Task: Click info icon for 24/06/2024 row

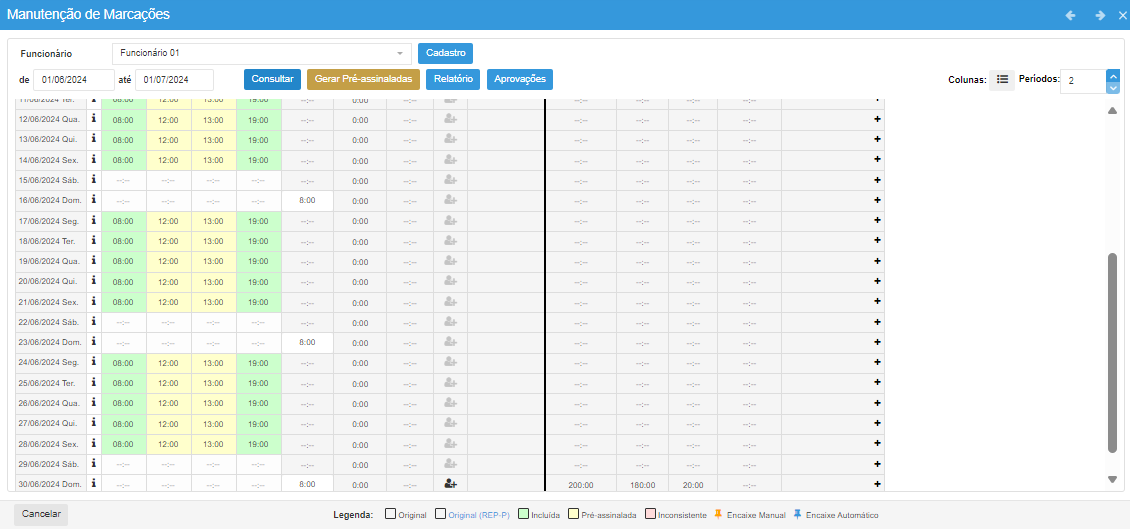Action: click(x=94, y=362)
